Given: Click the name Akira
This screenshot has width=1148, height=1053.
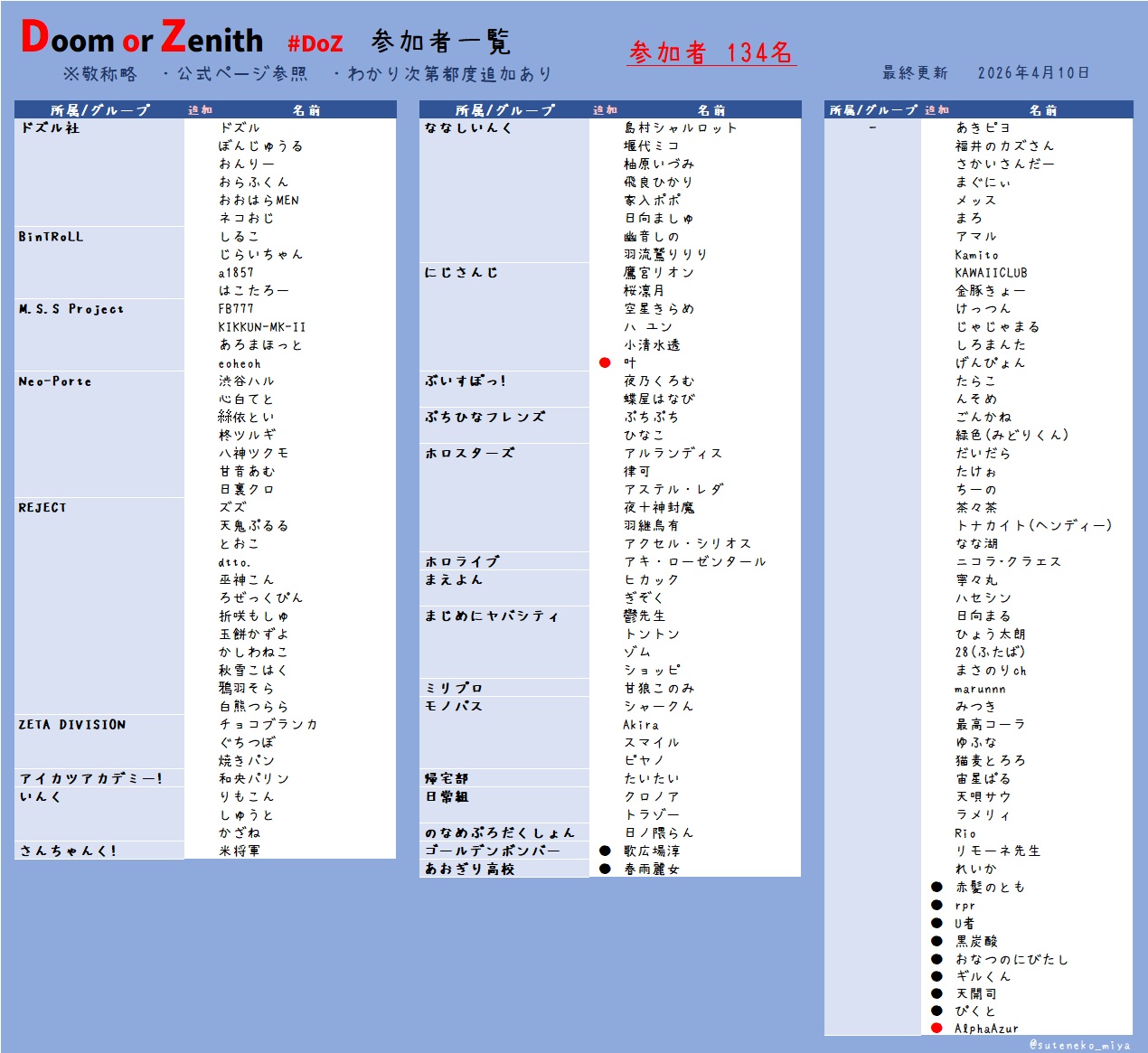Looking at the screenshot, I should click(x=641, y=724).
